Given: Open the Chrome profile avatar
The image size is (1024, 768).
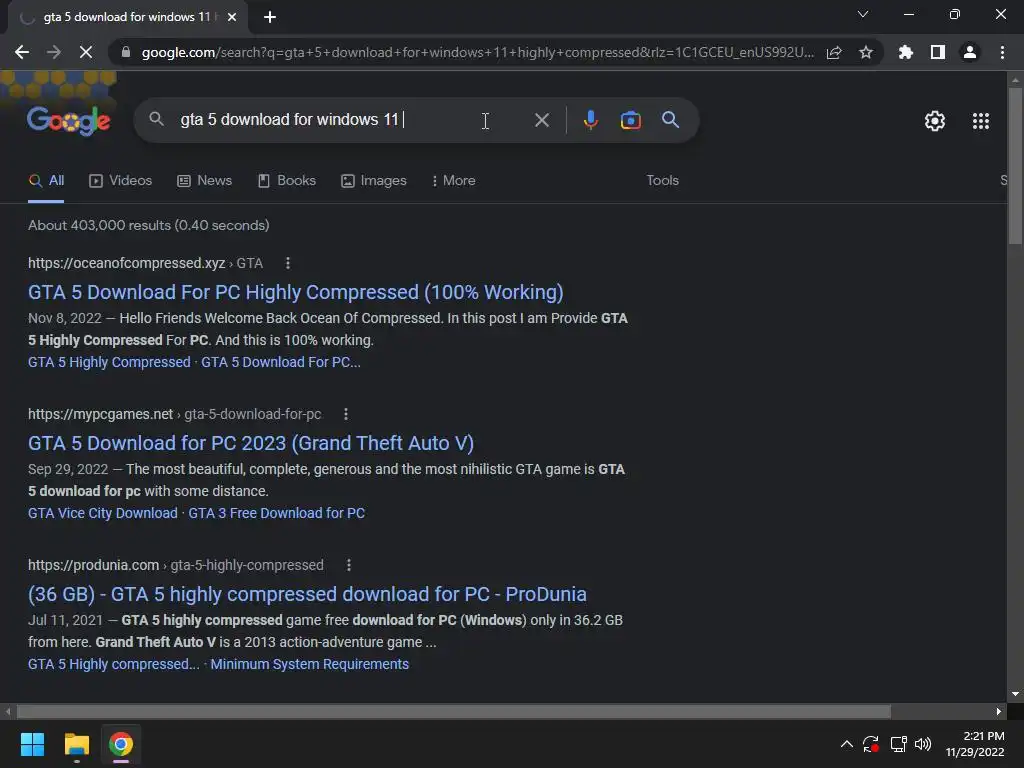Looking at the screenshot, I should point(970,52).
